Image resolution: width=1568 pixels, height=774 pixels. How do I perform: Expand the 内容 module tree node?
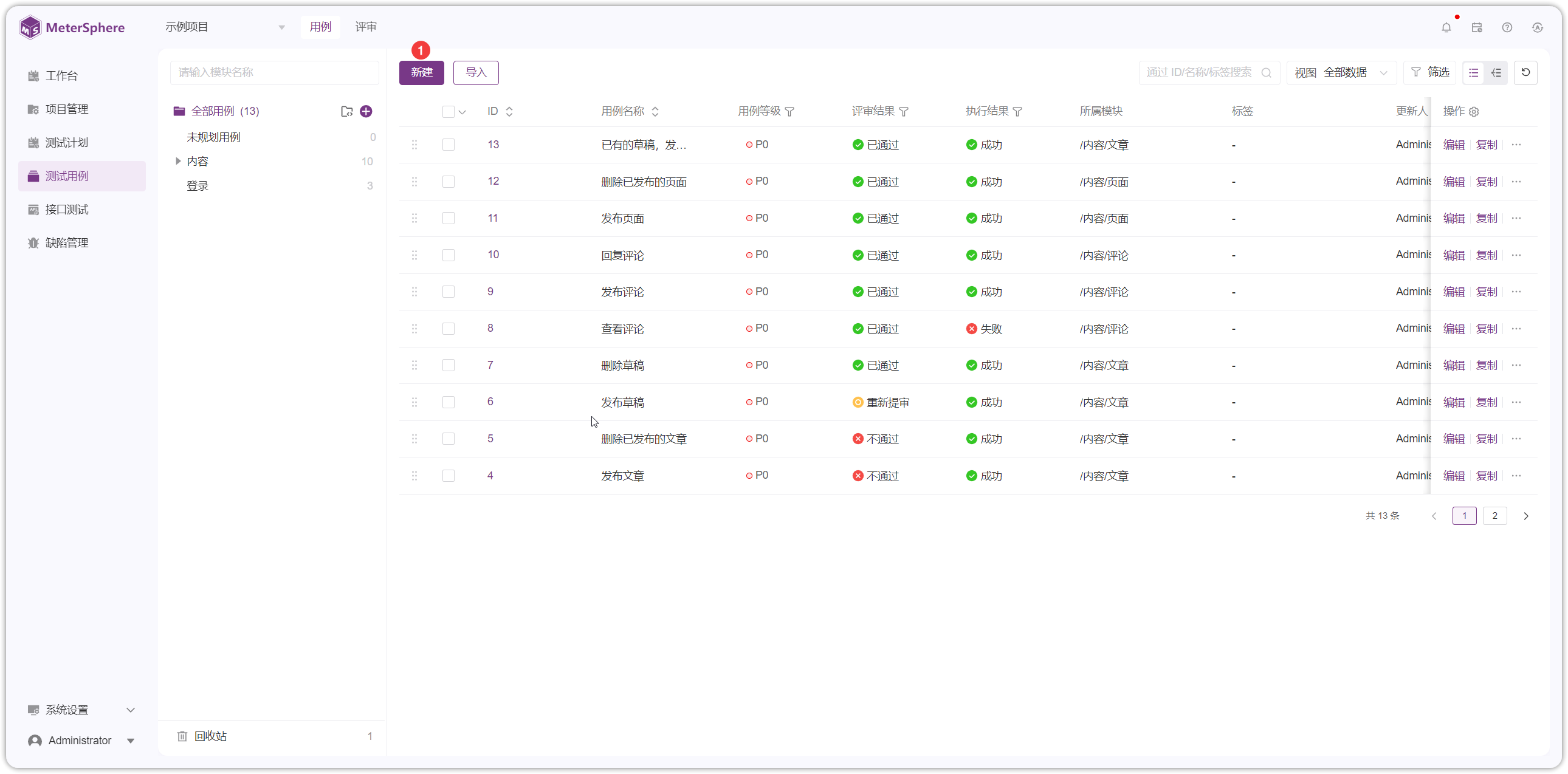click(x=177, y=161)
